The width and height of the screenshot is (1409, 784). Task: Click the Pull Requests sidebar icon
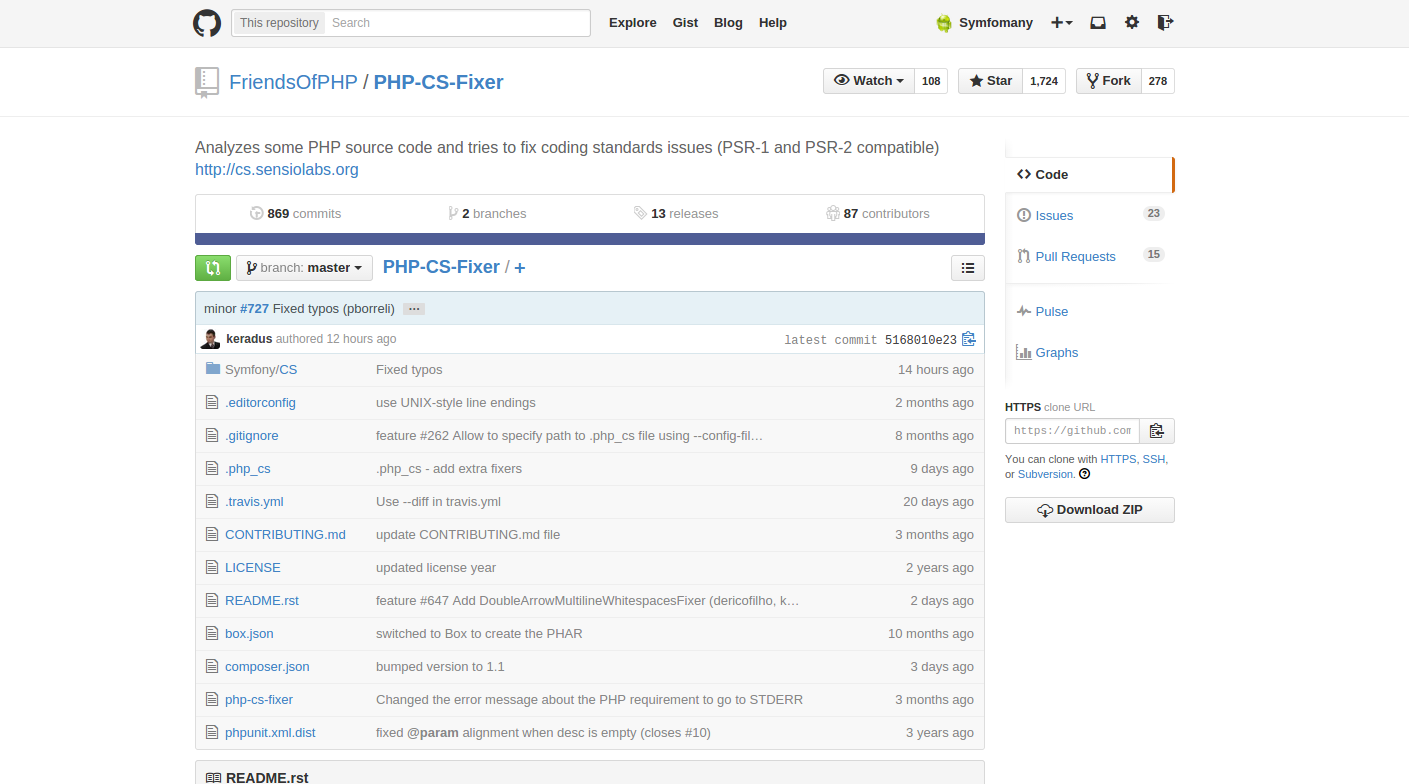point(1024,256)
